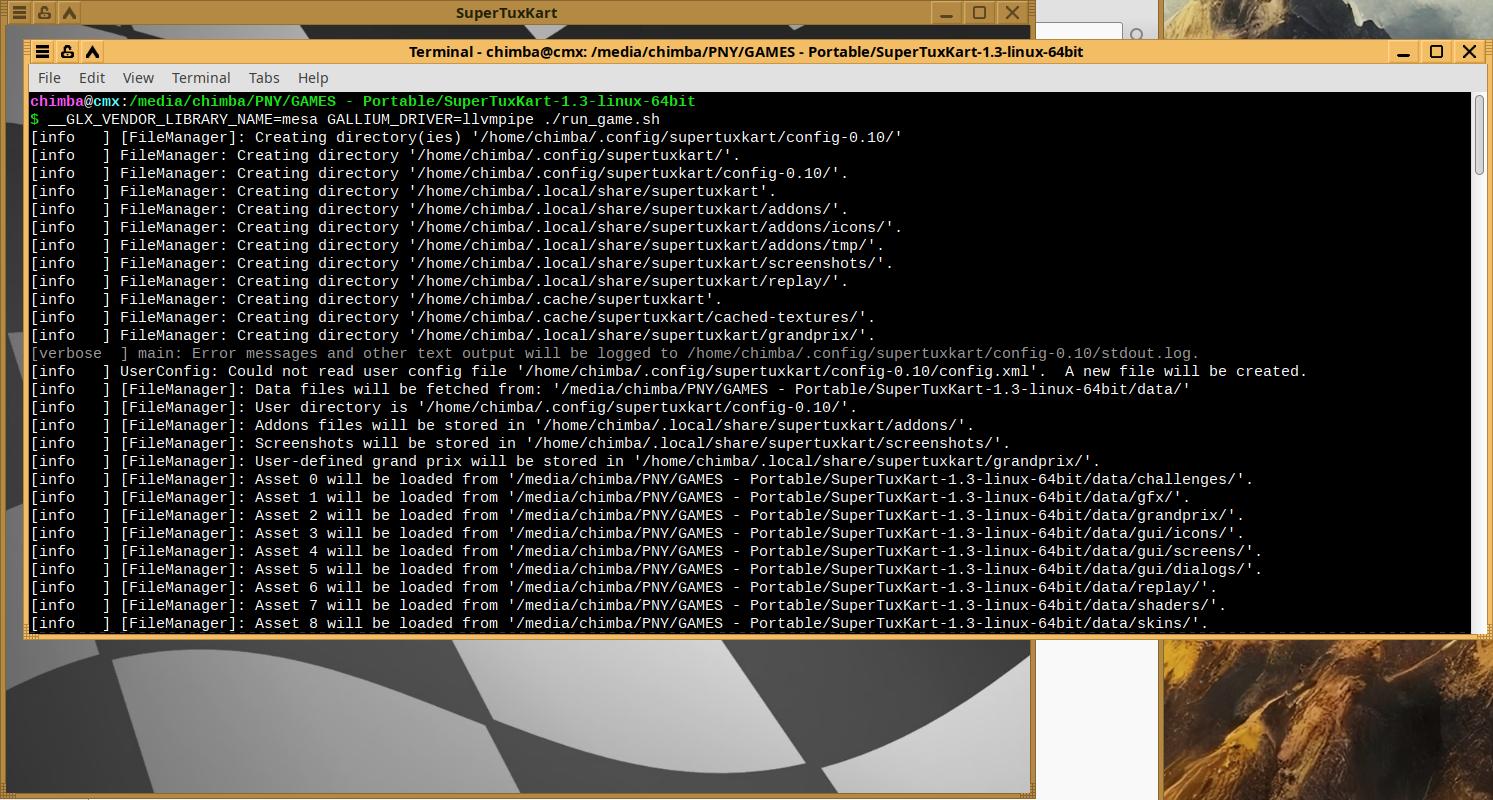Open the View menu in Terminal

tap(138, 78)
